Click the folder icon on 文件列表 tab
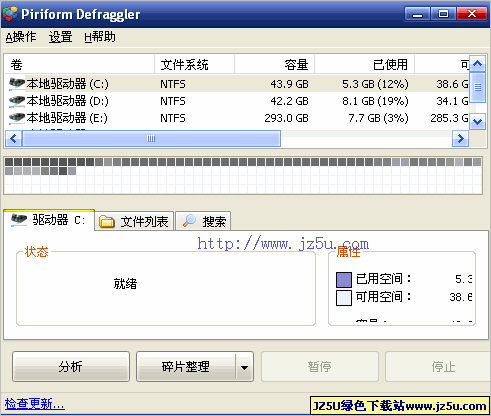This screenshot has width=491, height=416. tap(107, 221)
